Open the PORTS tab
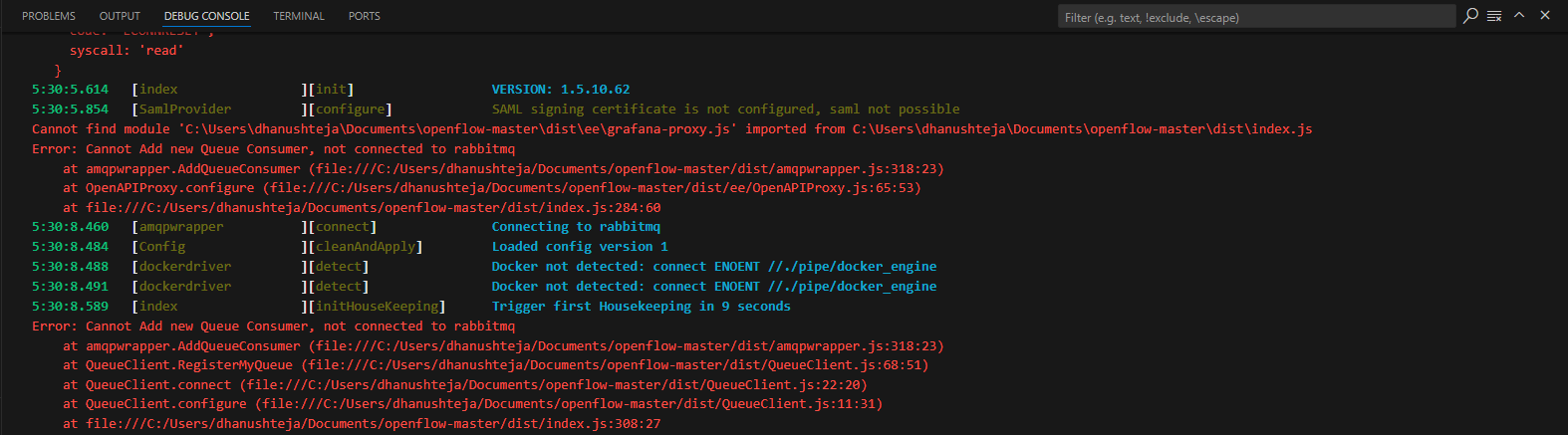The width and height of the screenshot is (1568, 435). (x=365, y=16)
